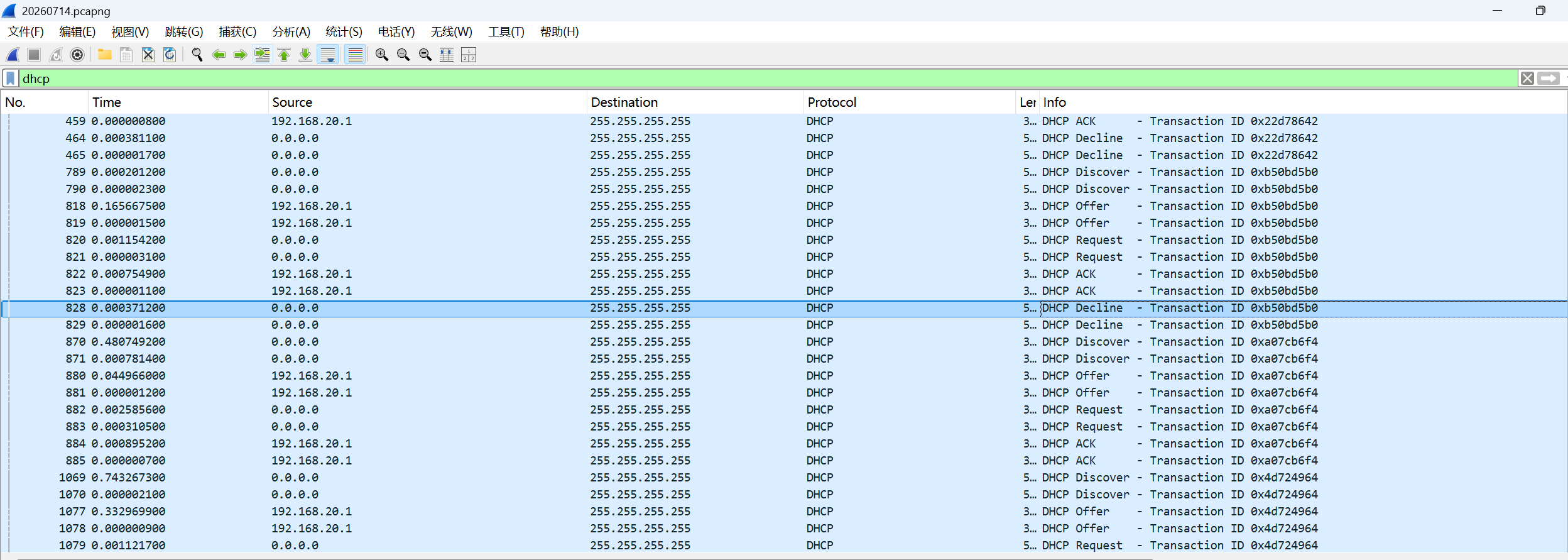Save the capture file

coord(126,55)
